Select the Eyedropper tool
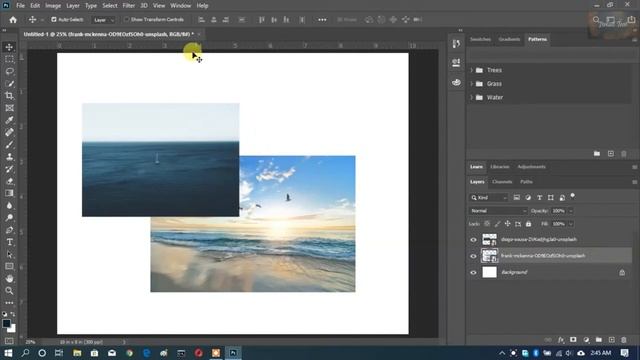The height and width of the screenshot is (360, 640). (x=9, y=120)
